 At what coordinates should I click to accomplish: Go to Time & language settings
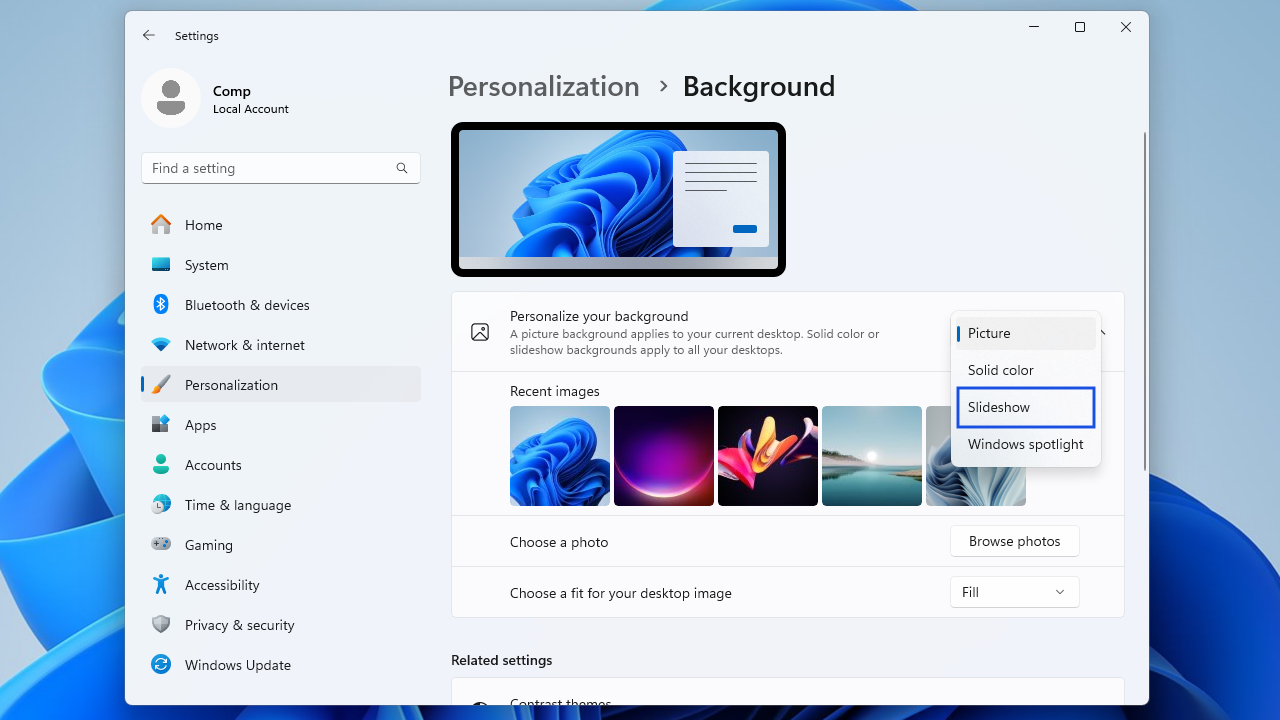coord(281,505)
